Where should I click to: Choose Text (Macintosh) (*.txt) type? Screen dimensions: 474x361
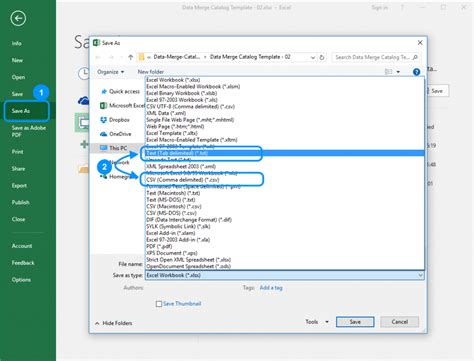pyautogui.click(x=285, y=193)
